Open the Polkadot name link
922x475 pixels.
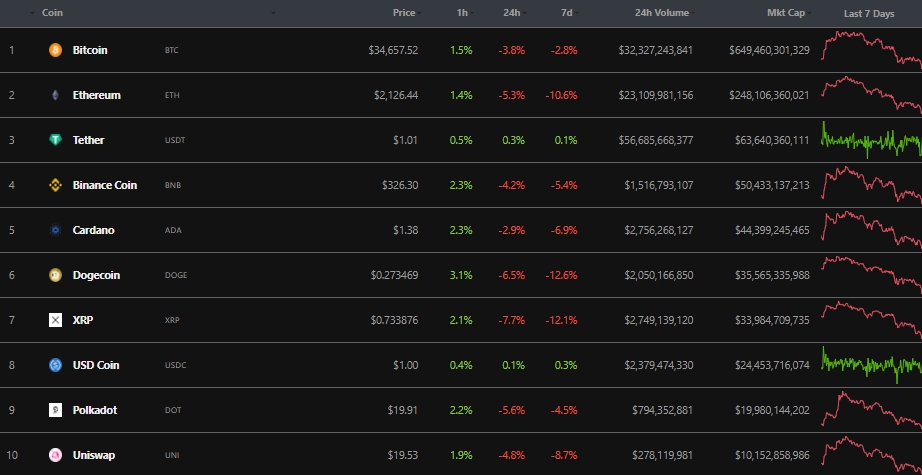[94, 410]
